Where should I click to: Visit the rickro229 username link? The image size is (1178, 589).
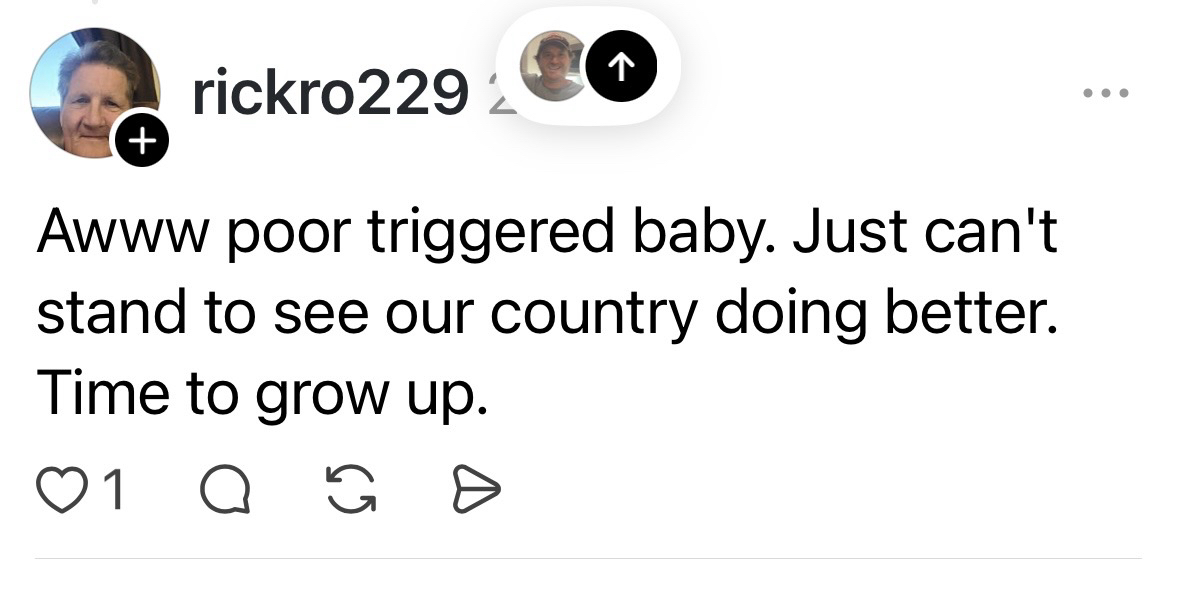coord(328,94)
